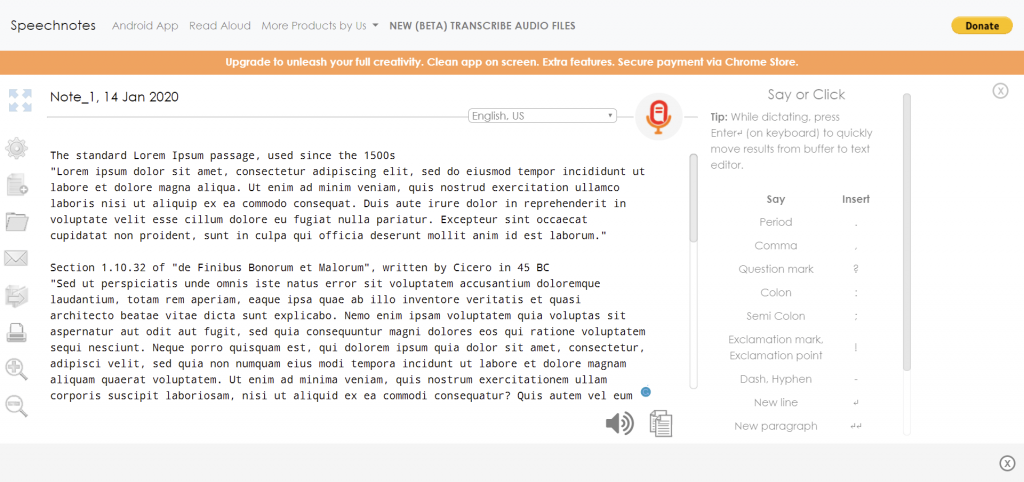Open New (Beta) Transcribe Audio Files link
Screen dimensions: 1024x482
[482, 26]
